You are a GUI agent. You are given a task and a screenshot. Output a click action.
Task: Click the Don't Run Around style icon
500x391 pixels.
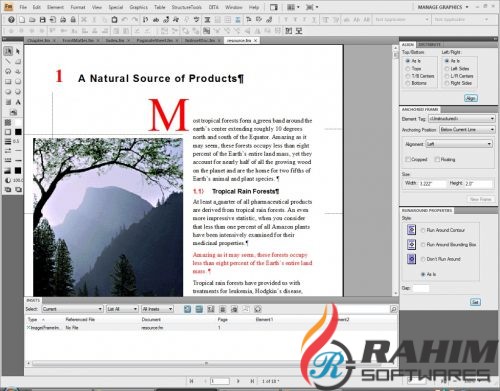click(411, 259)
